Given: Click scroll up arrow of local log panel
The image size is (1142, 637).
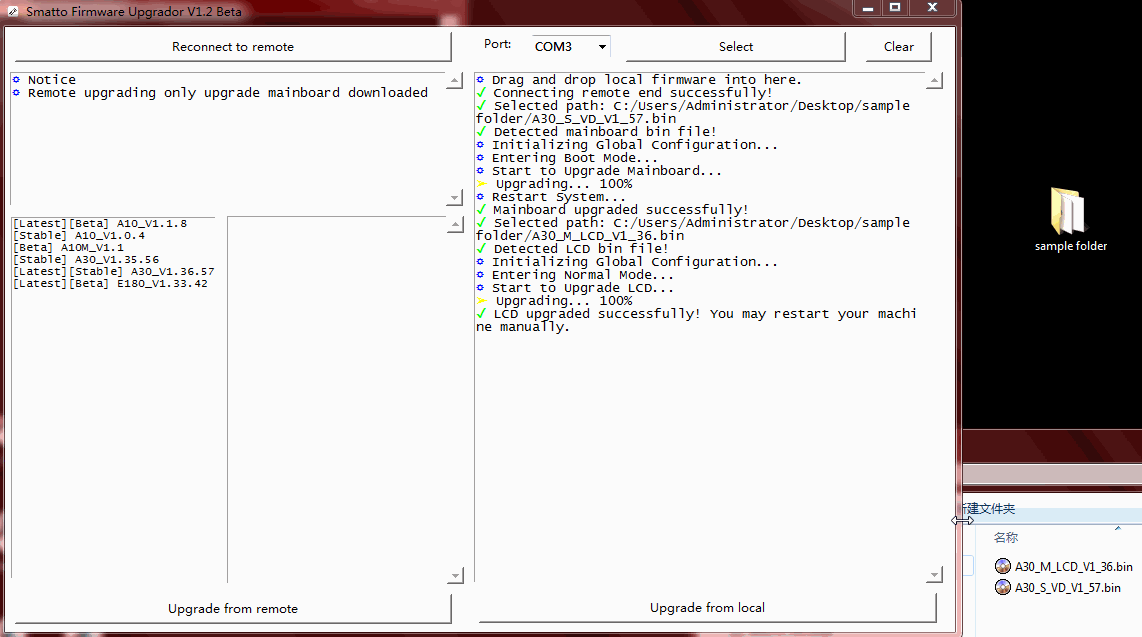Looking at the screenshot, I should click(934, 80).
